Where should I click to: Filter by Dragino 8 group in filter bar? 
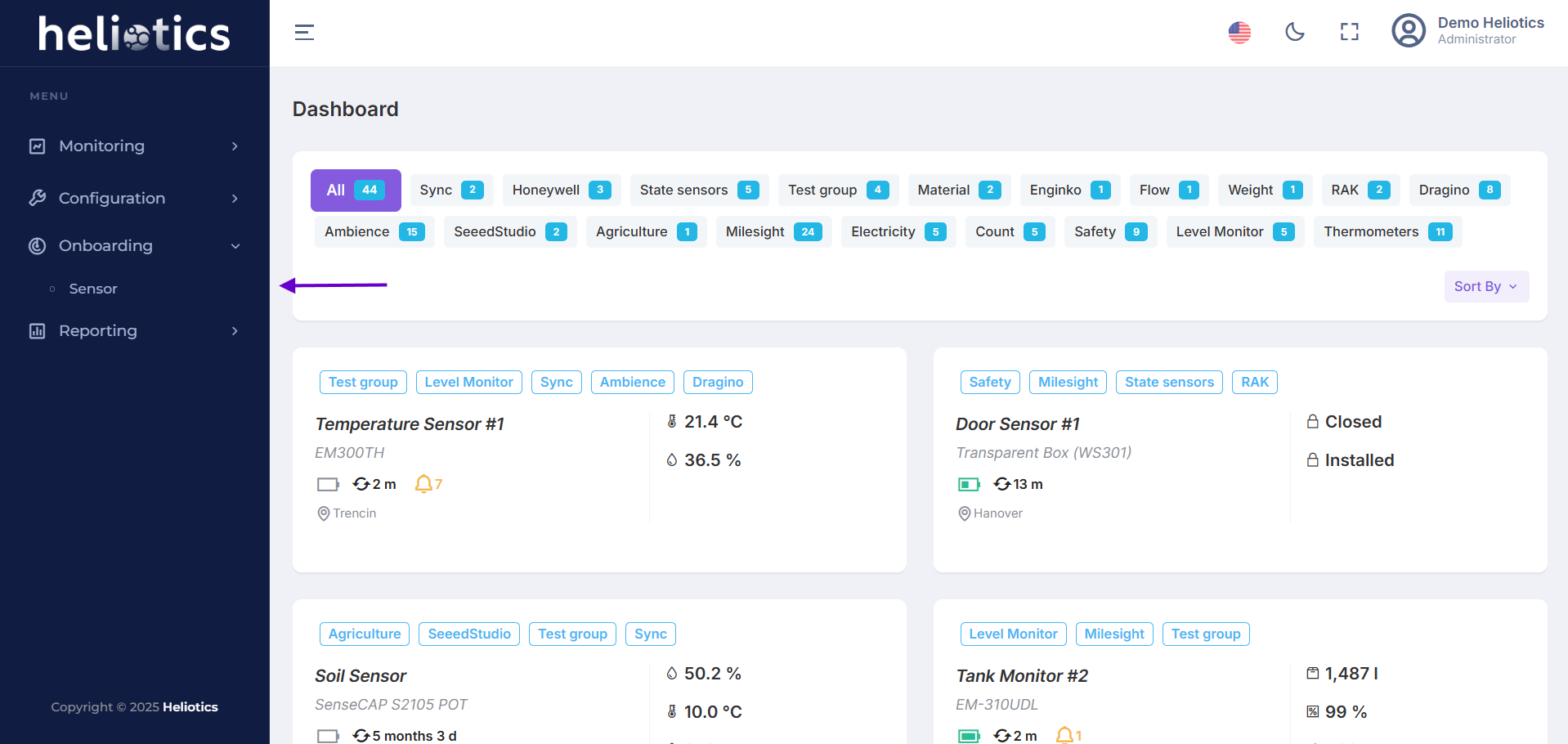point(1459,190)
